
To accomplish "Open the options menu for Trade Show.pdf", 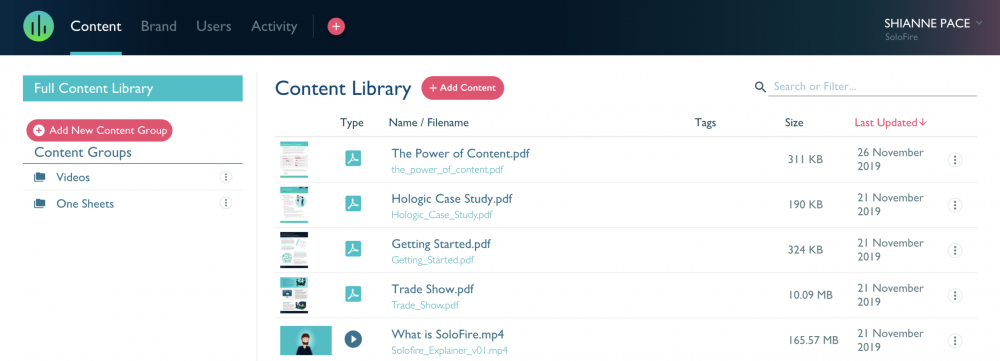I will click(955, 295).
